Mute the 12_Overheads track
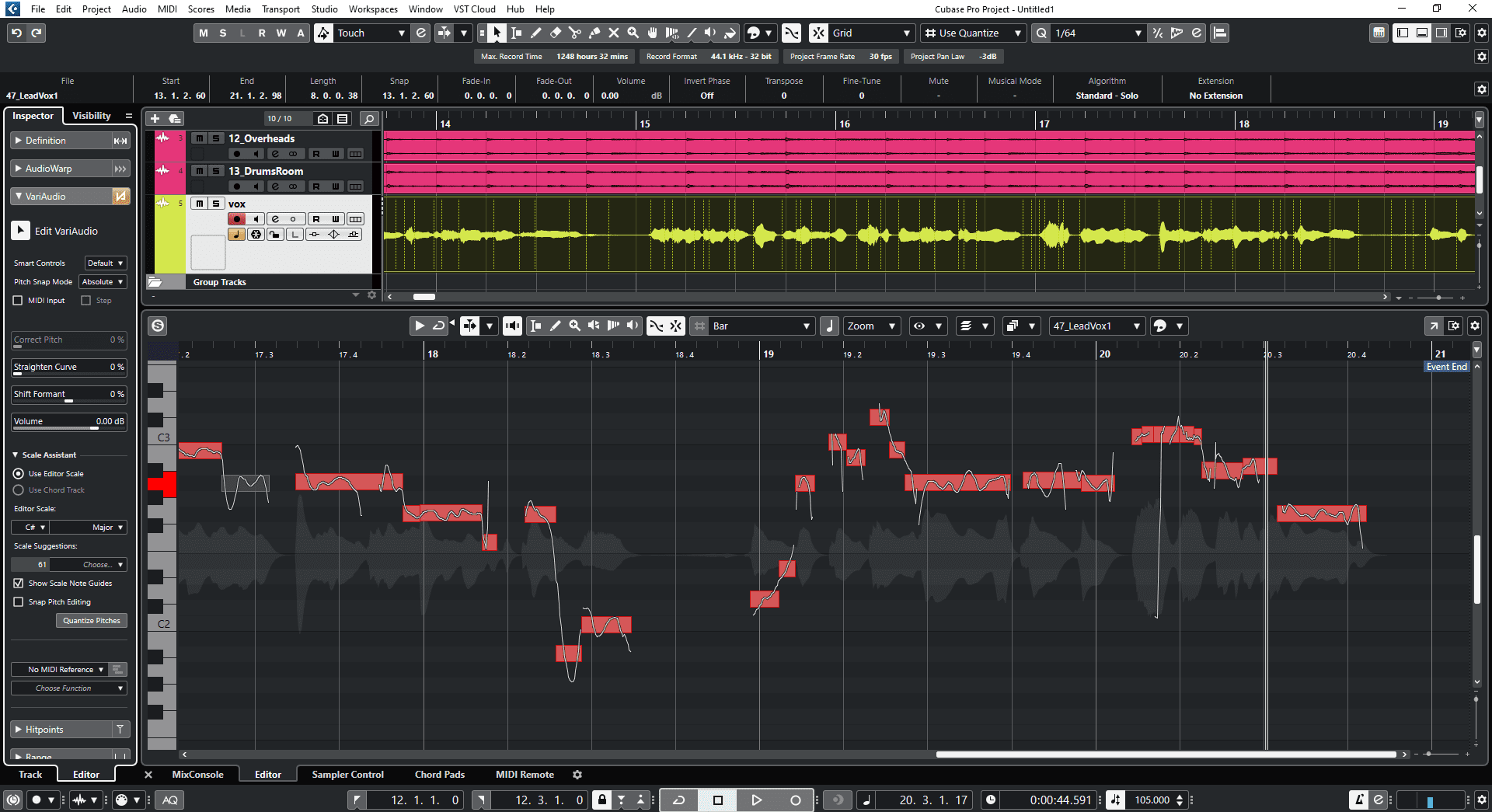 point(199,138)
